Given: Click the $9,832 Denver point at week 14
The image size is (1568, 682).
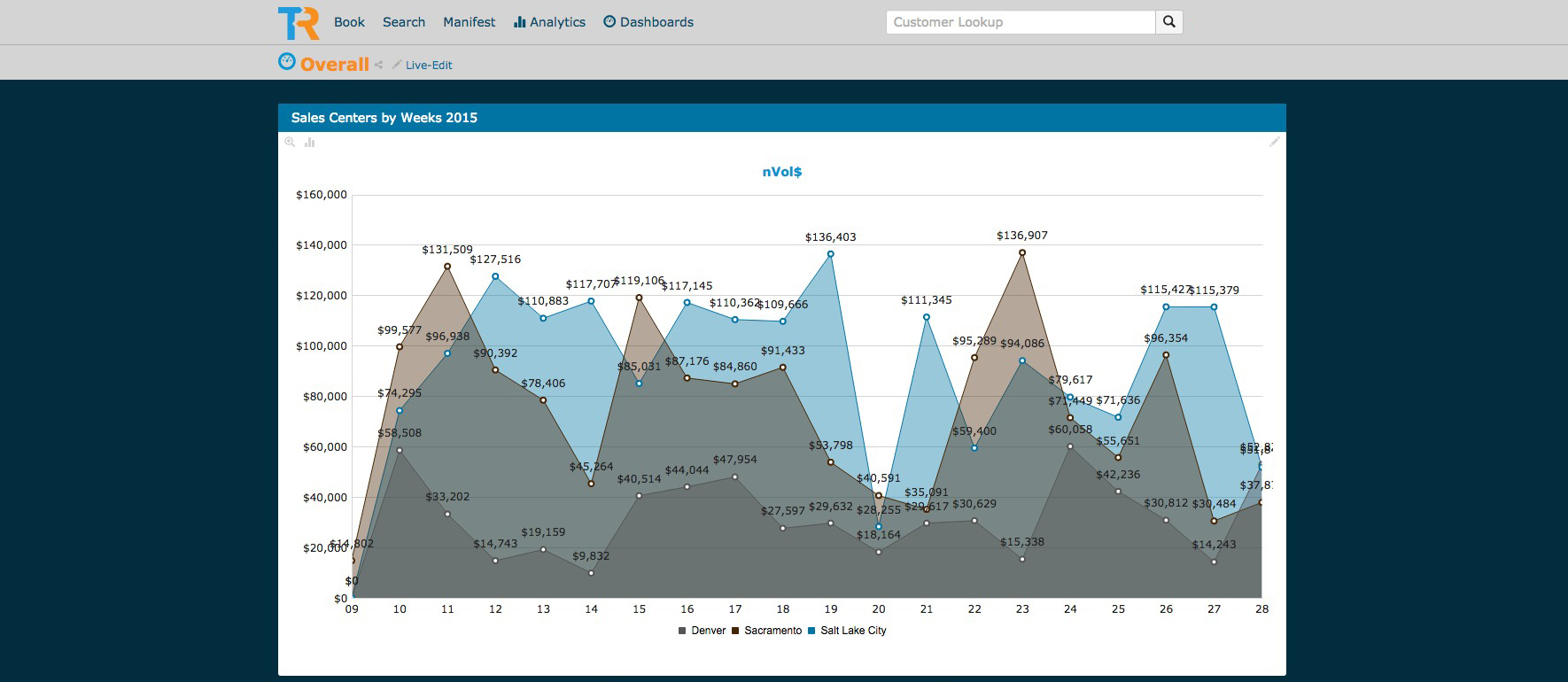Looking at the screenshot, I should tap(591, 573).
